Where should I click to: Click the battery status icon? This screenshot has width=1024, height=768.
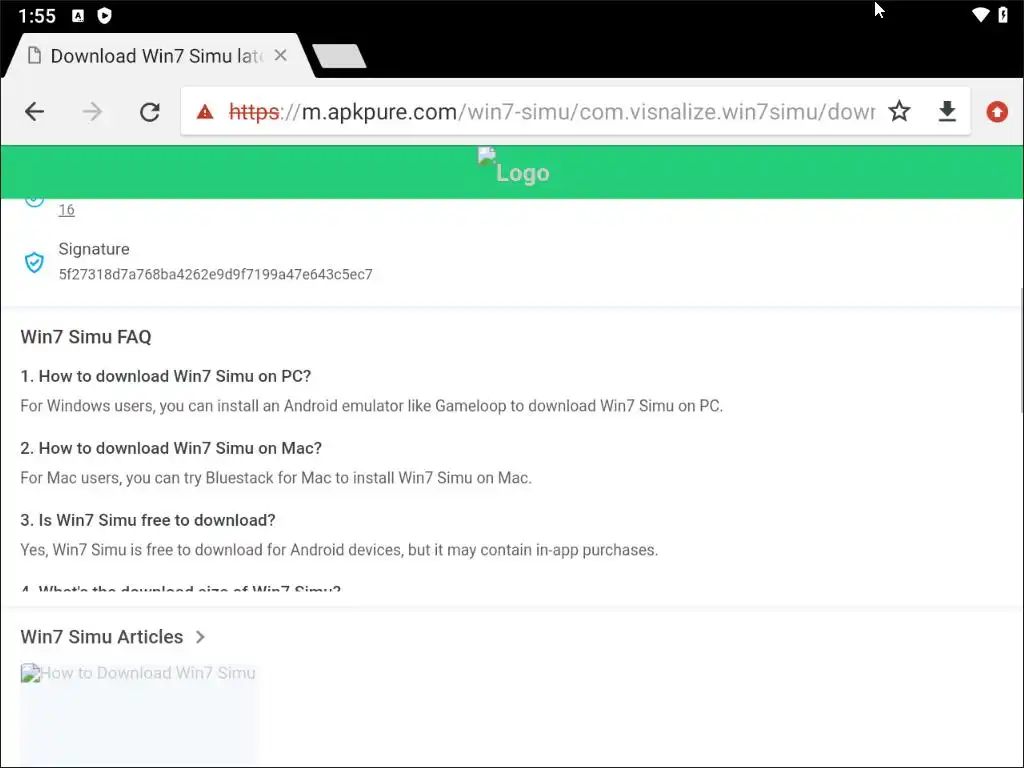[x=1003, y=14]
